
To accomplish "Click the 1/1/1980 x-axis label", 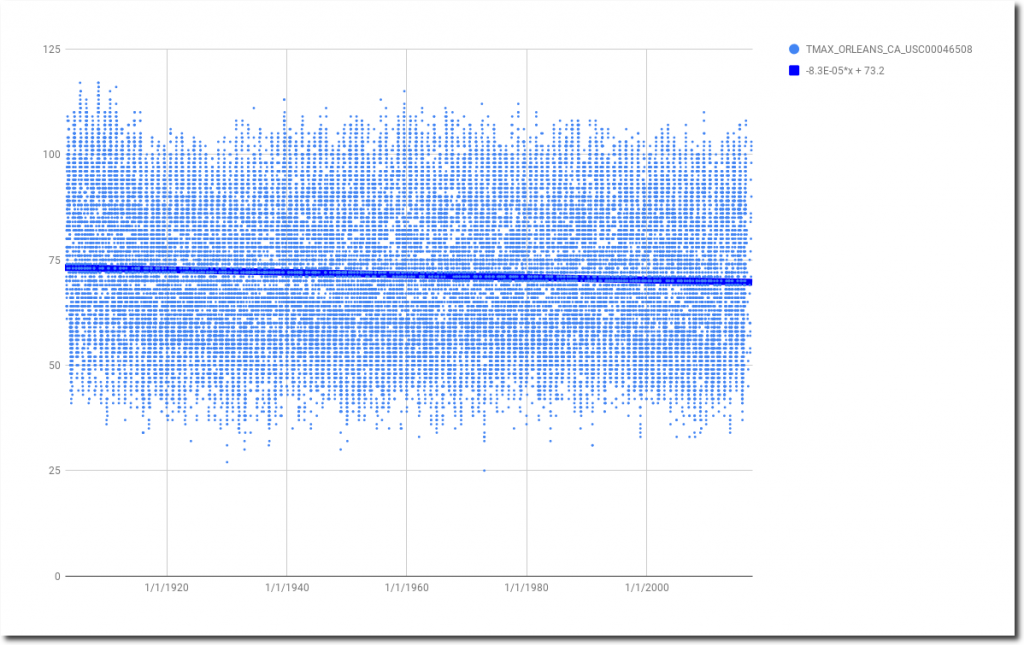I will point(526,589).
